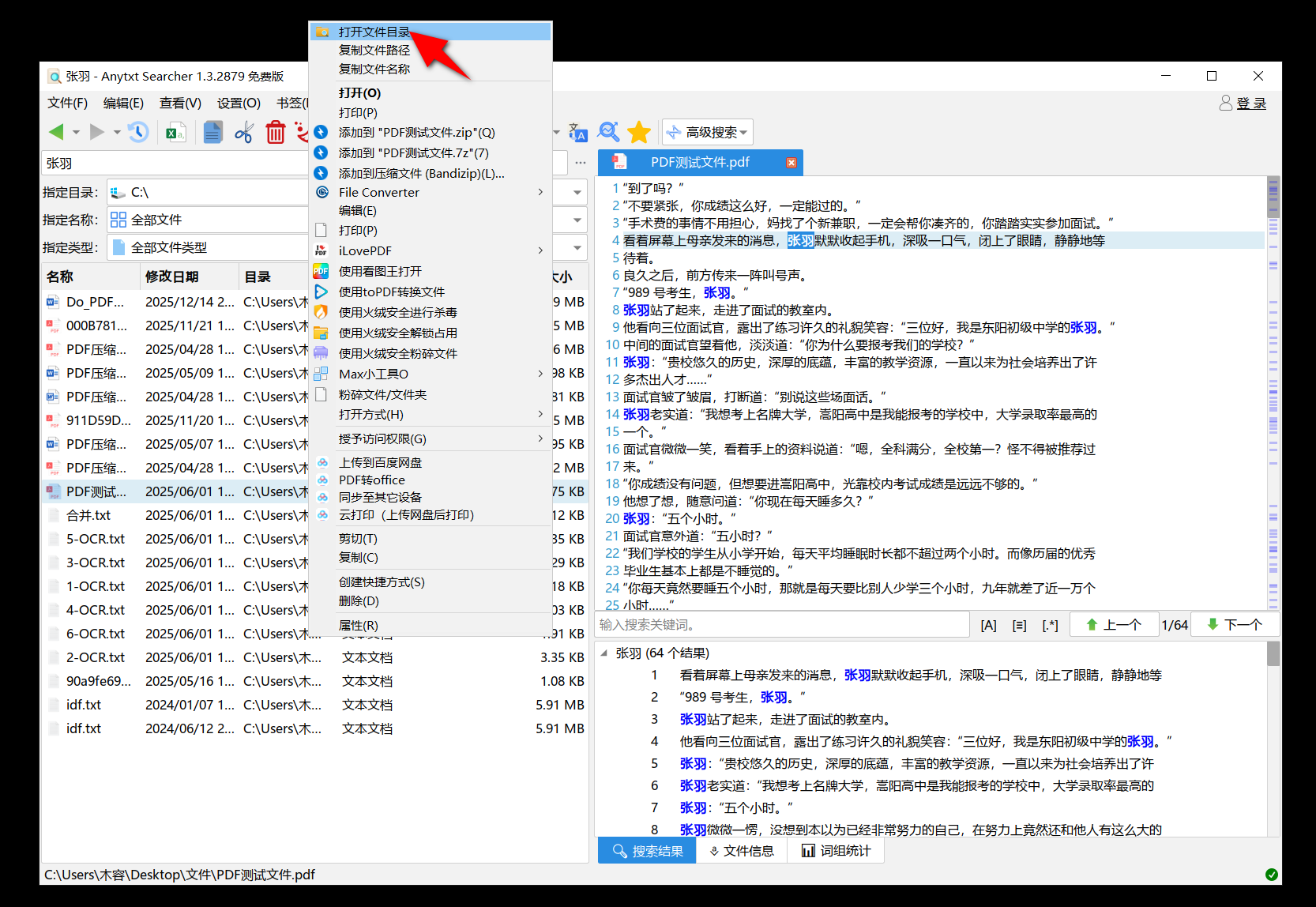
Task: Open the magnifier search tool icon
Action: coord(608,132)
